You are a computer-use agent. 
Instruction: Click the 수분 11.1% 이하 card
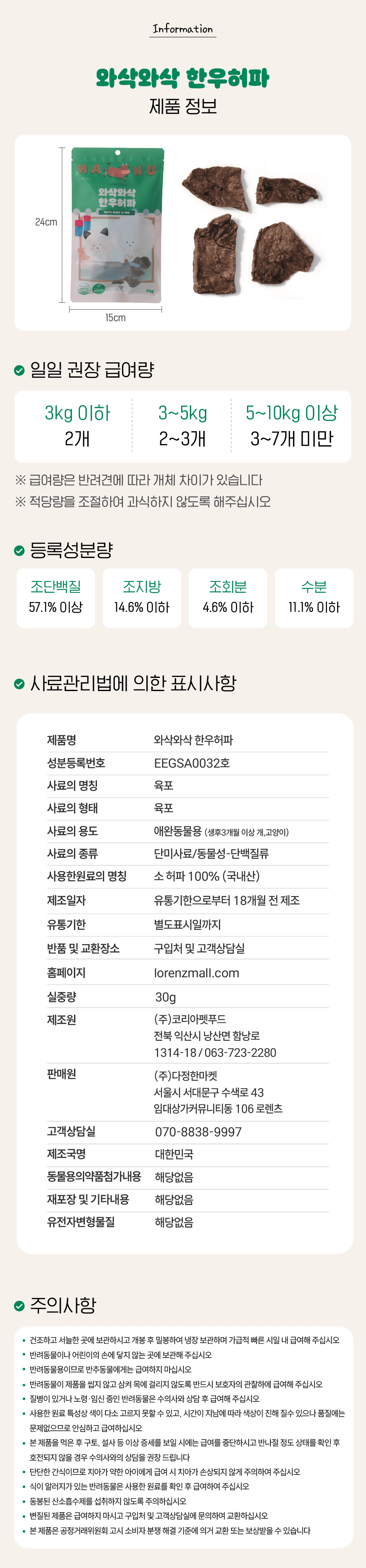[314, 598]
